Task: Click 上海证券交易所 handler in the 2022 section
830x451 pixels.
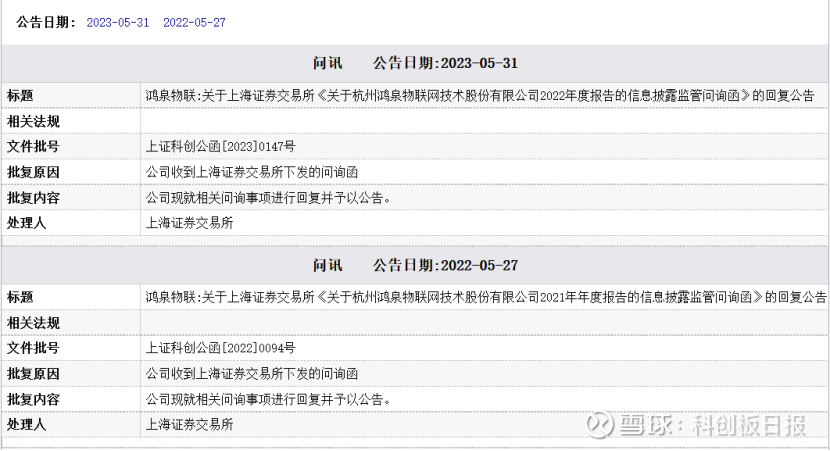Action: pos(190,425)
